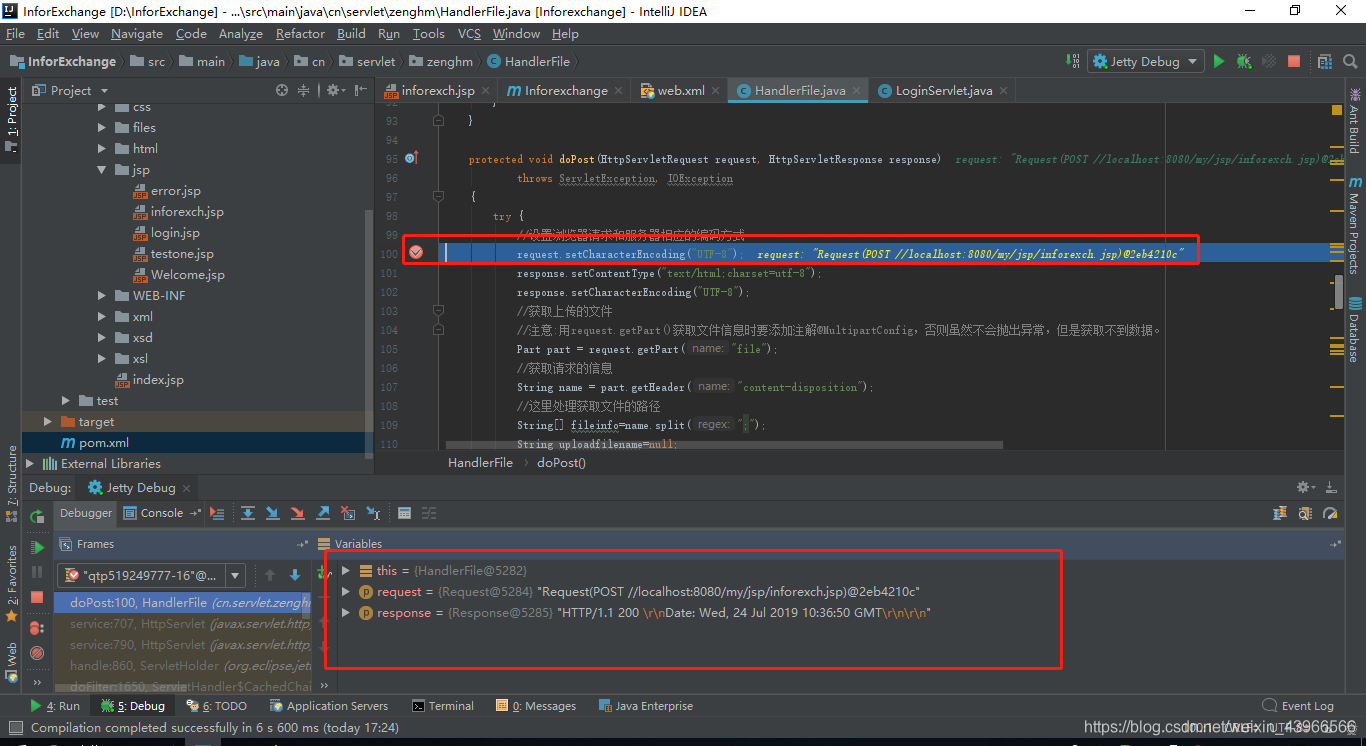
Task: Expand External Libraries node
Action: [x=30, y=464]
